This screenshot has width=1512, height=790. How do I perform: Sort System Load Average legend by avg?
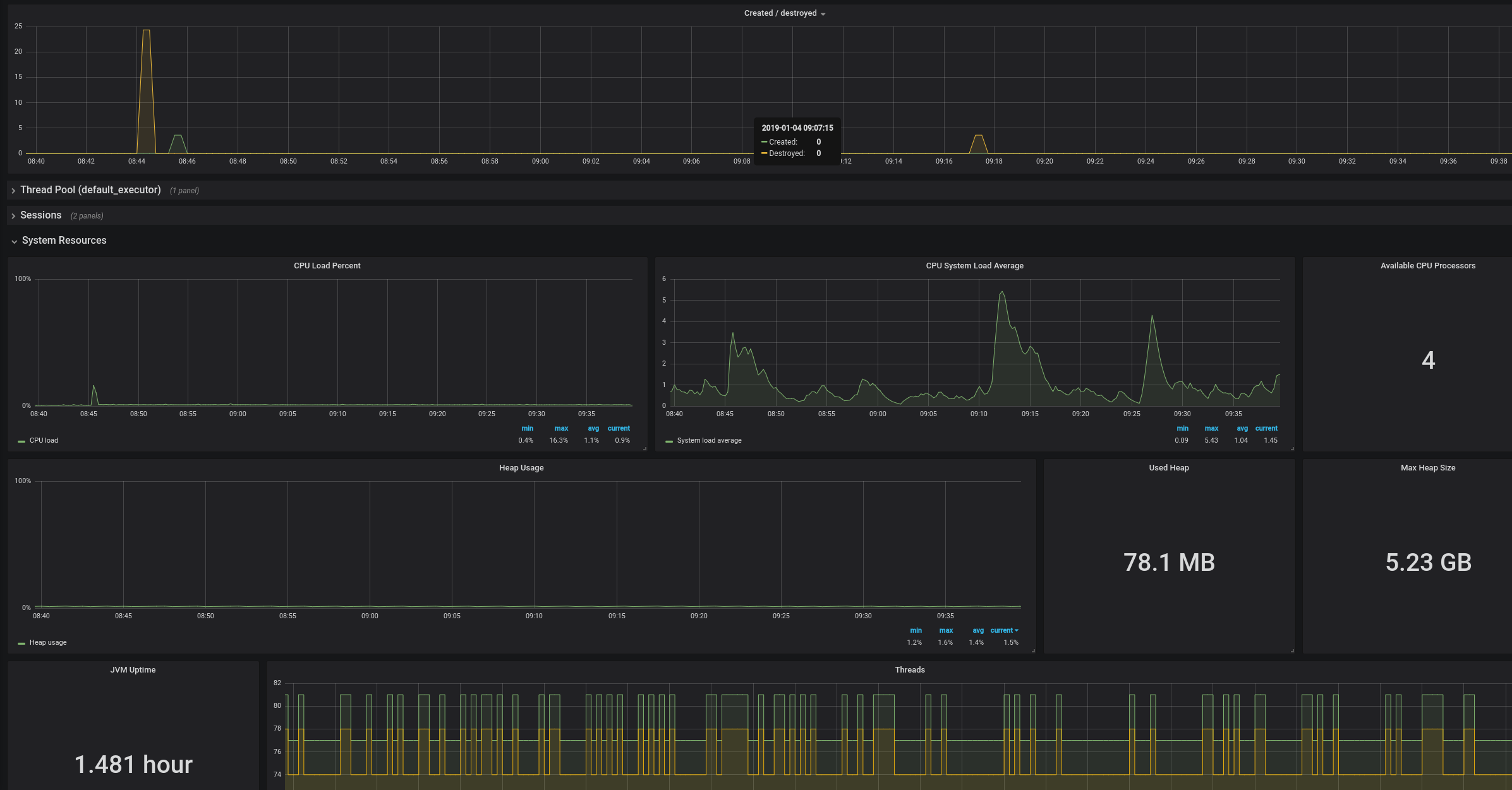coord(1242,429)
